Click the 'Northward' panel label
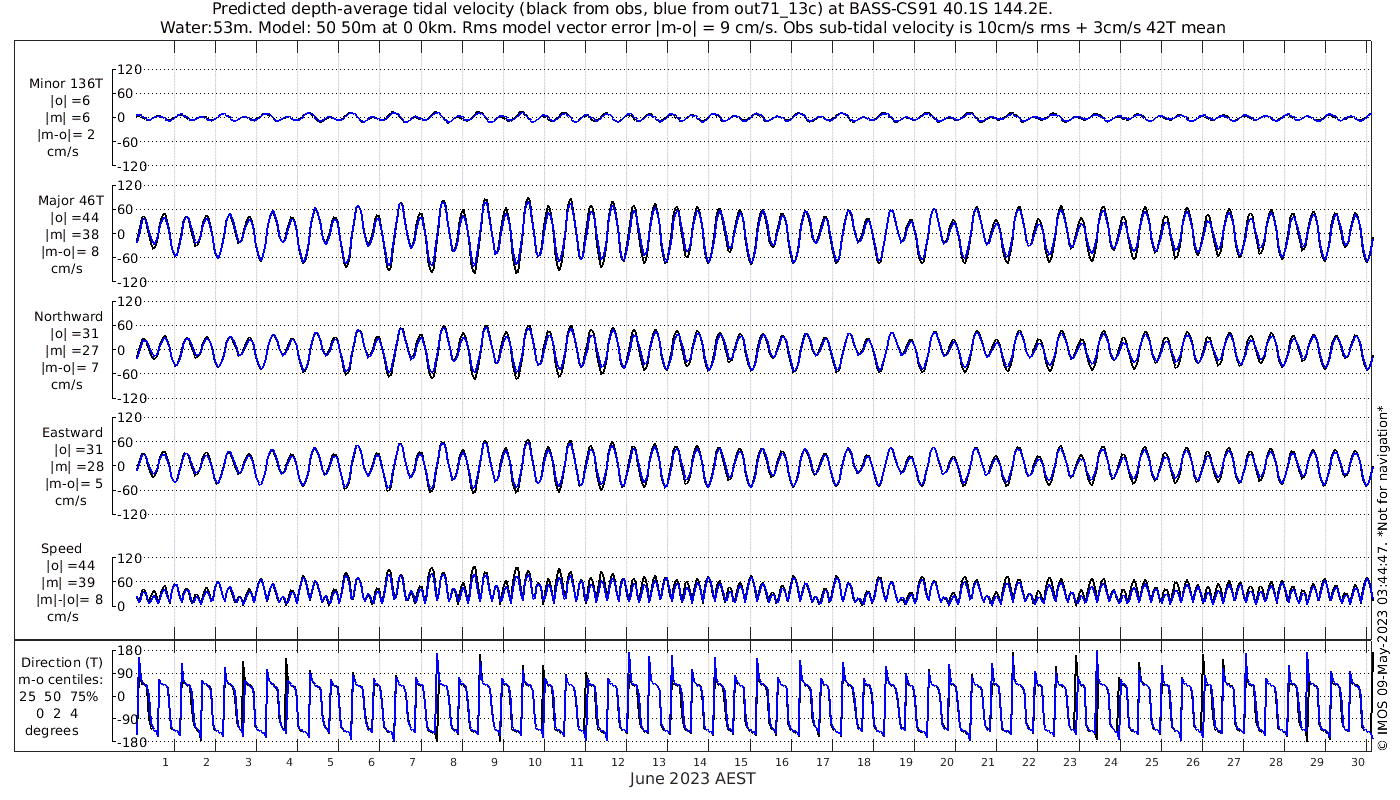Image resolution: width=1400 pixels, height=800 pixels. coord(69,317)
